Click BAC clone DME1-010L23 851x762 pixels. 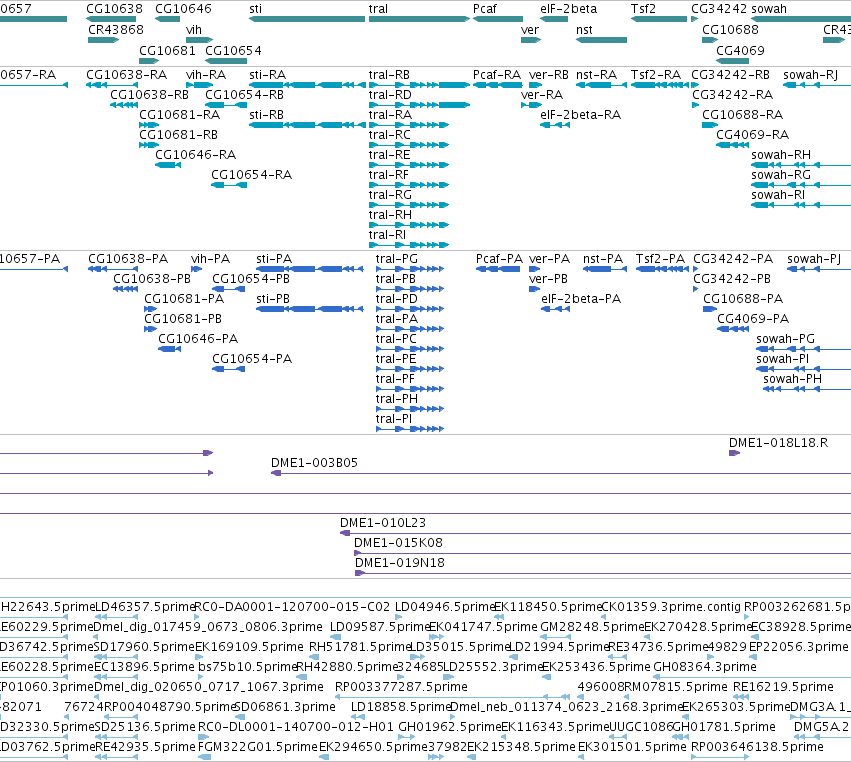[x=595, y=534]
